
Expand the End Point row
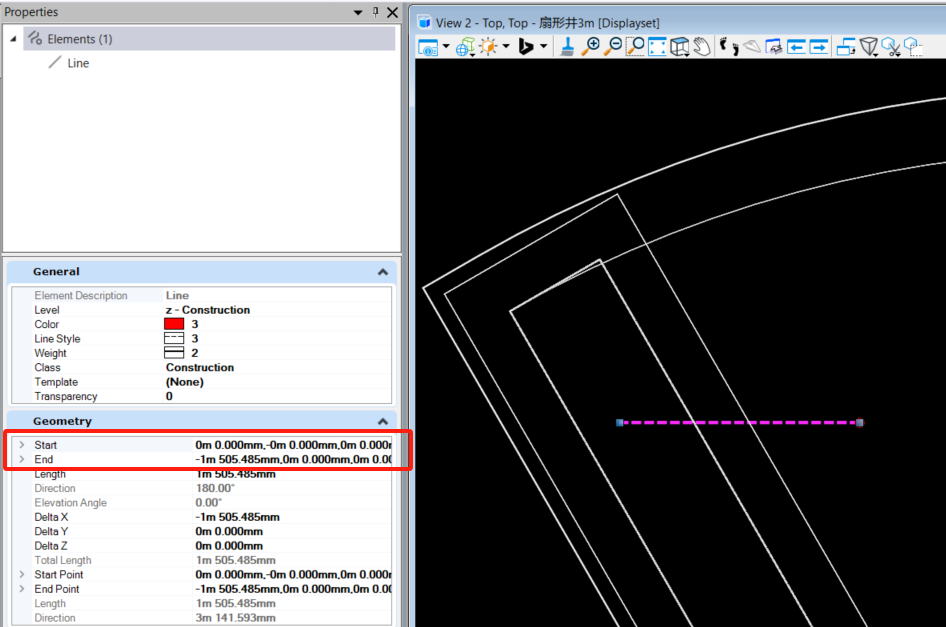click(21, 589)
